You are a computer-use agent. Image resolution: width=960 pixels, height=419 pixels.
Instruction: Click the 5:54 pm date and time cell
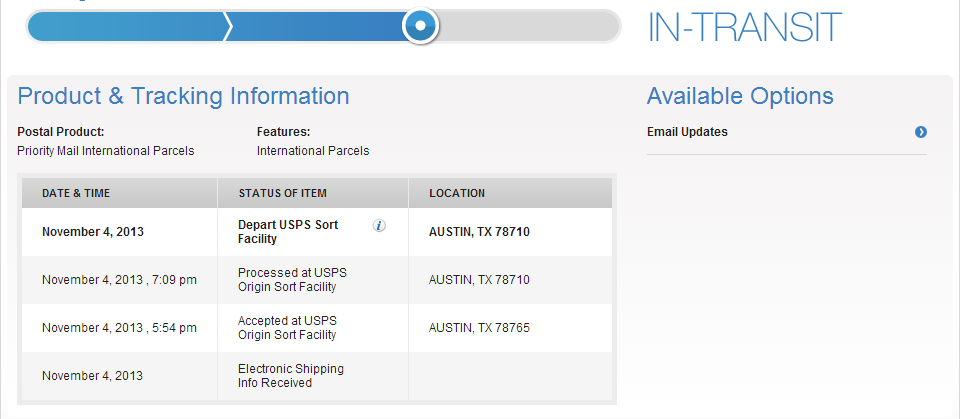pos(119,328)
